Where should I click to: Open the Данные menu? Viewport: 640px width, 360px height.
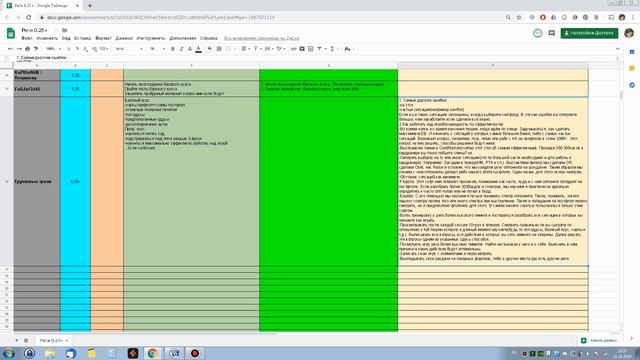[124, 38]
